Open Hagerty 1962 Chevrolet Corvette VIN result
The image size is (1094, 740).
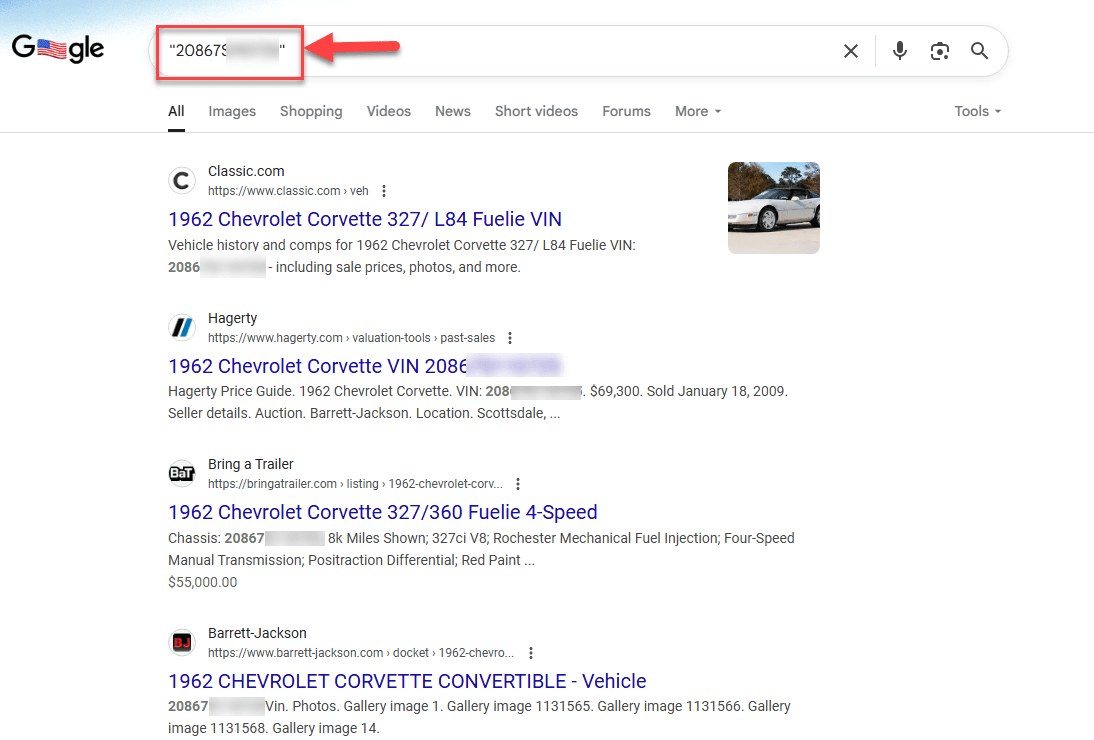click(365, 365)
